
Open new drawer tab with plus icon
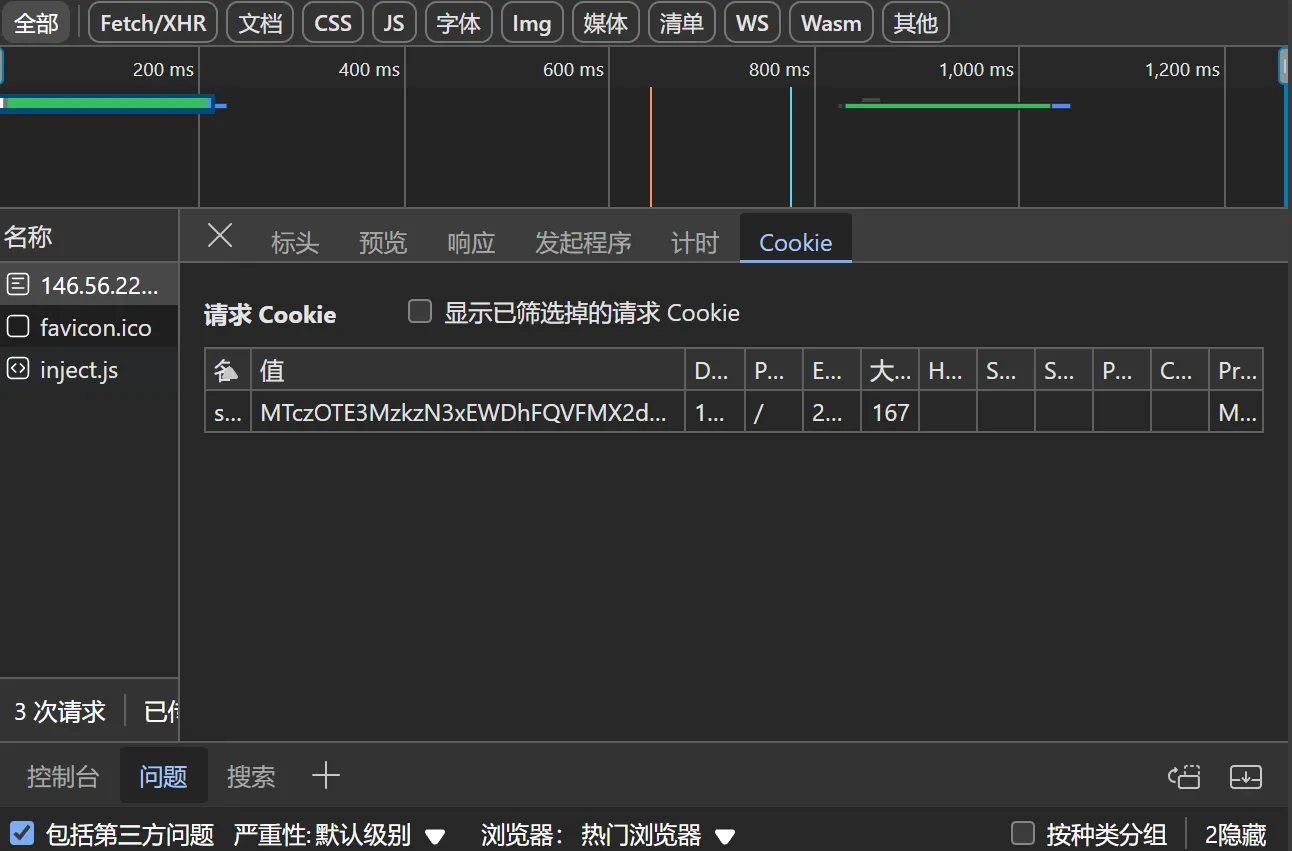pos(325,776)
